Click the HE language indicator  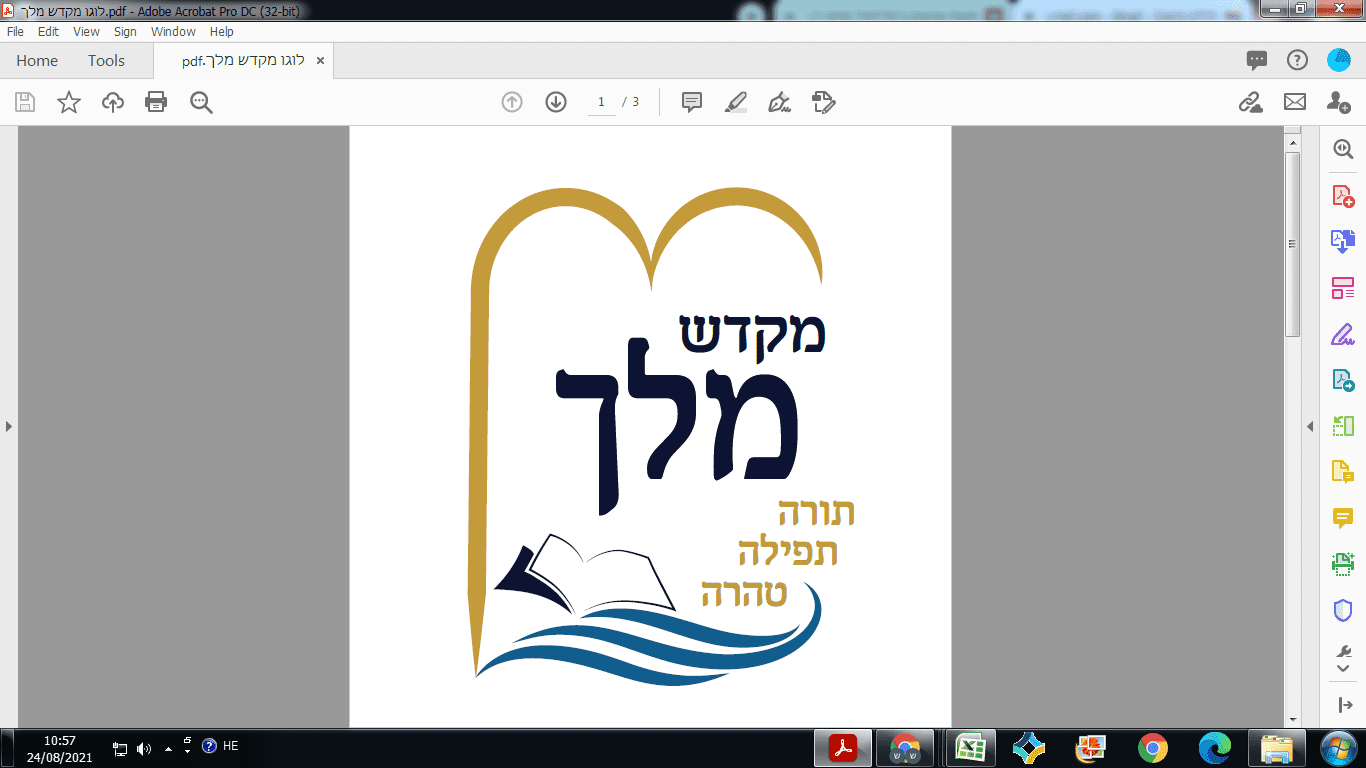click(230, 746)
